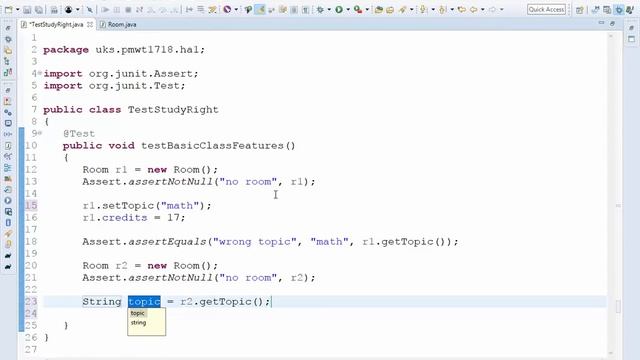The image size is (640, 360).
Task: Click the Disconnect debug icon
Action: click(x=140, y=9)
